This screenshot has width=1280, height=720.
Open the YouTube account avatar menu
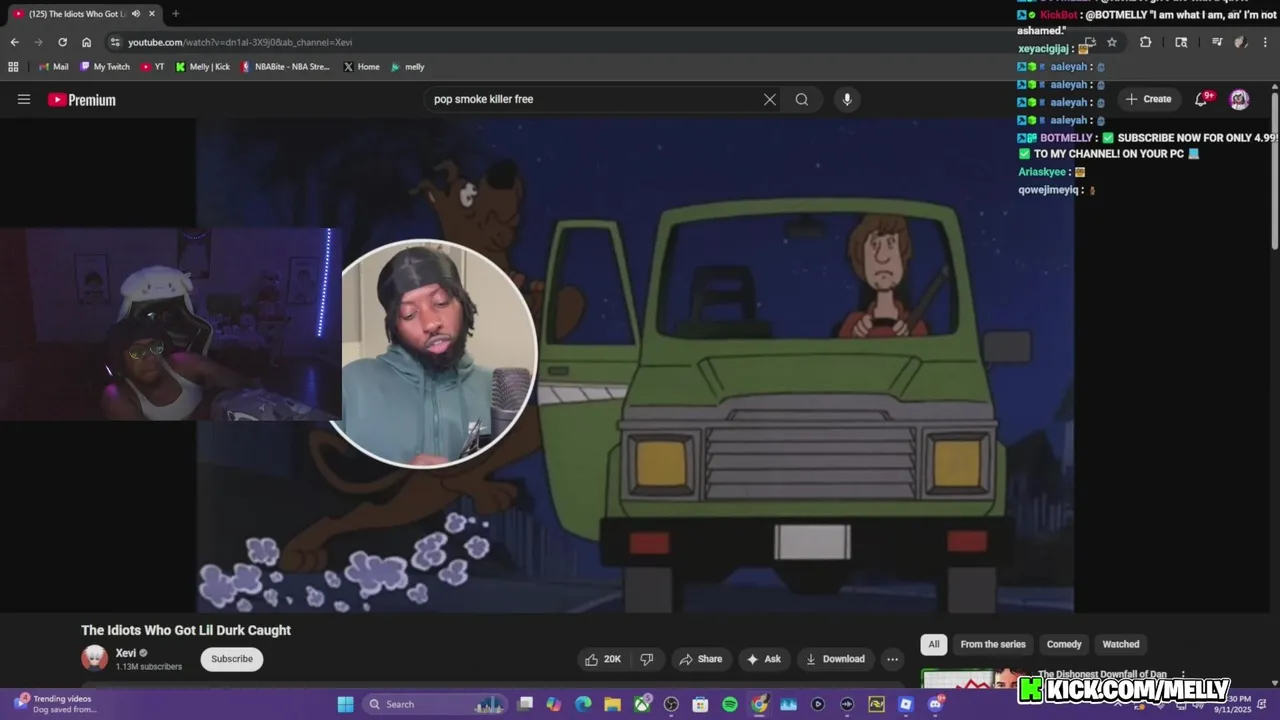[x=1239, y=99]
